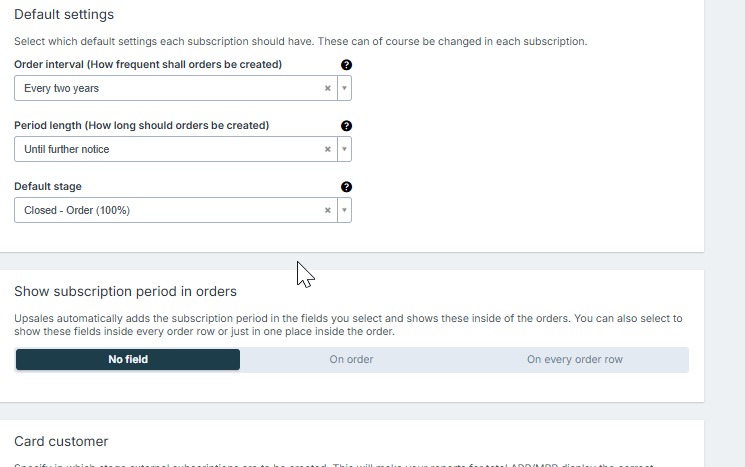Open help icon for Default stage
This screenshot has height=467, width=745.
coord(346,187)
